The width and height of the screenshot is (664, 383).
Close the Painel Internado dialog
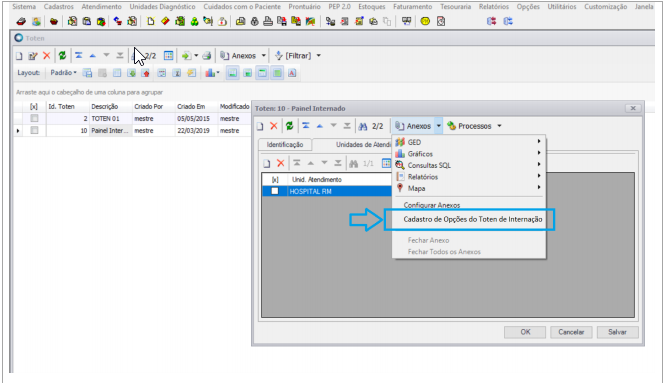pyautogui.click(x=633, y=108)
